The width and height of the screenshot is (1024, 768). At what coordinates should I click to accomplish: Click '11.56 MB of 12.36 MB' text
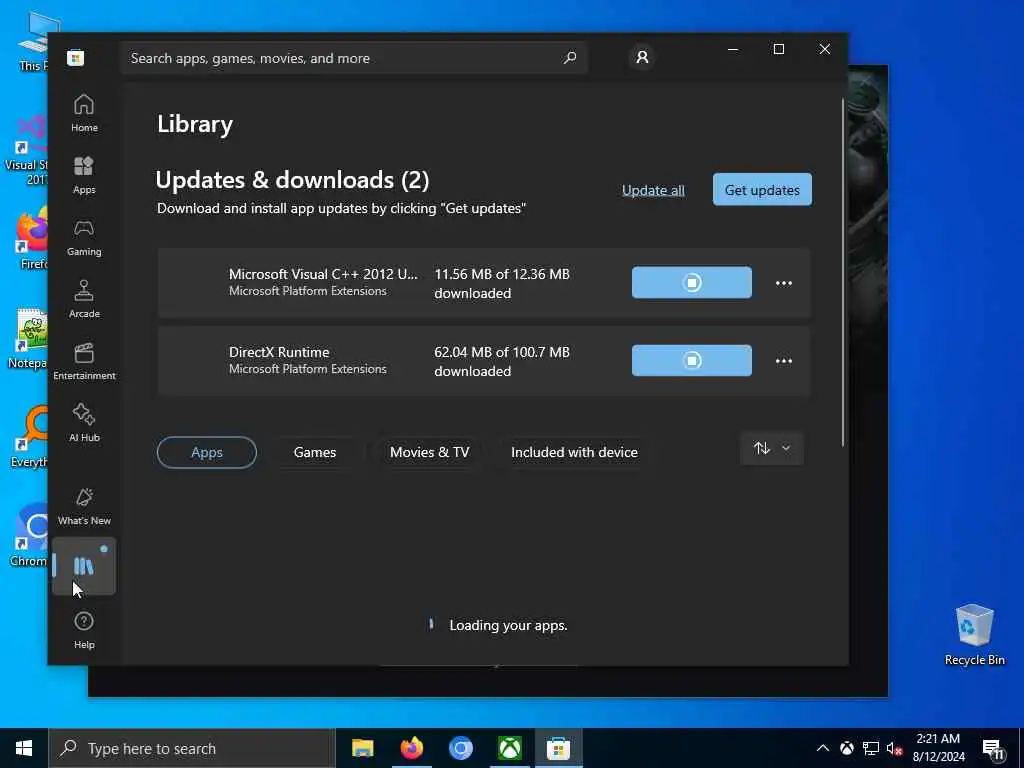coord(502,274)
